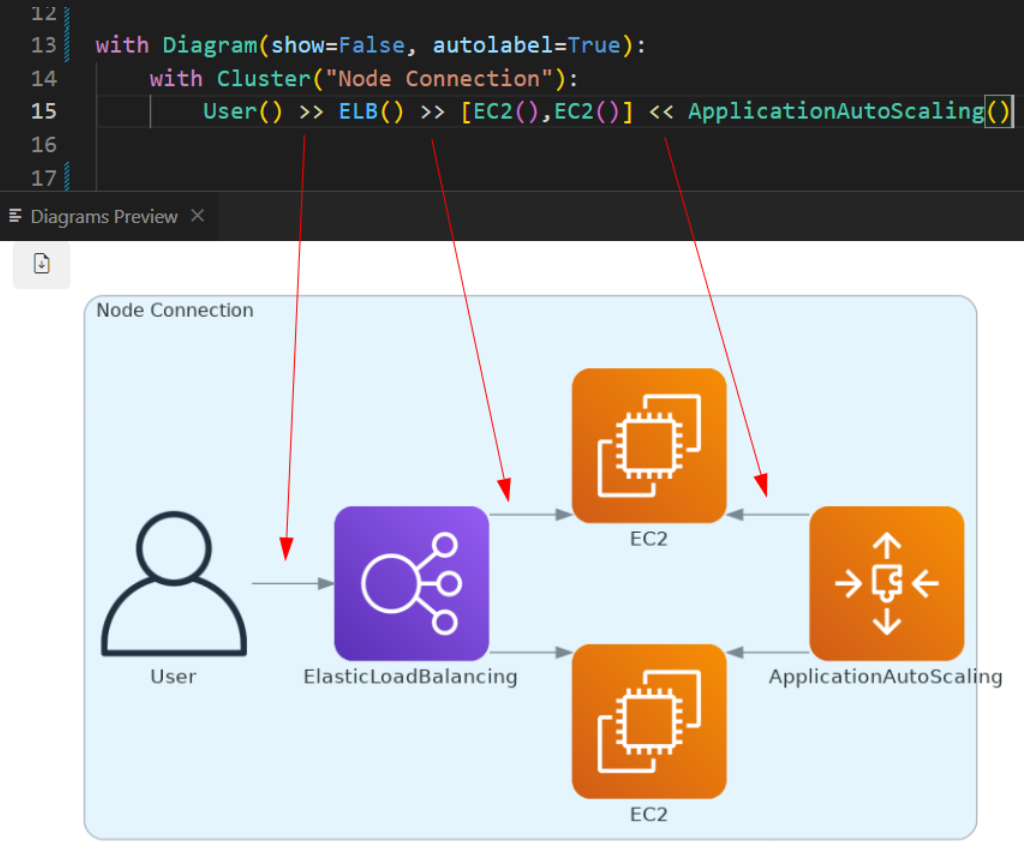Image resolution: width=1024 pixels, height=851 pixels.
Task: Click the ELB call in line 15
Action: 358,111
